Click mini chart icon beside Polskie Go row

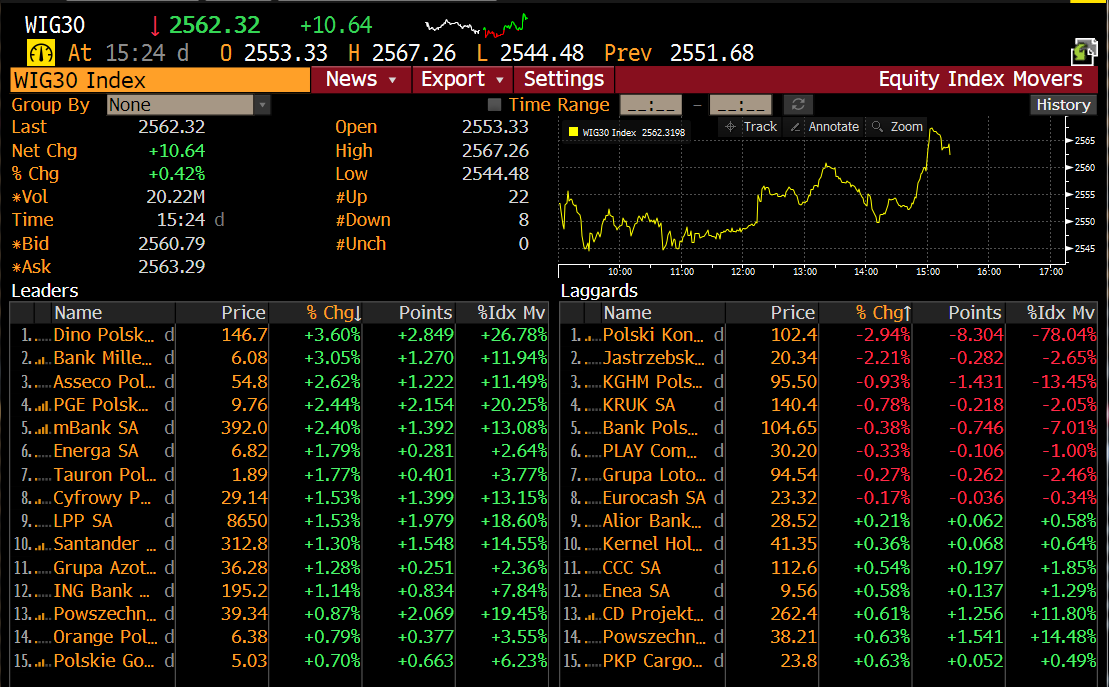tap(42, 662)
